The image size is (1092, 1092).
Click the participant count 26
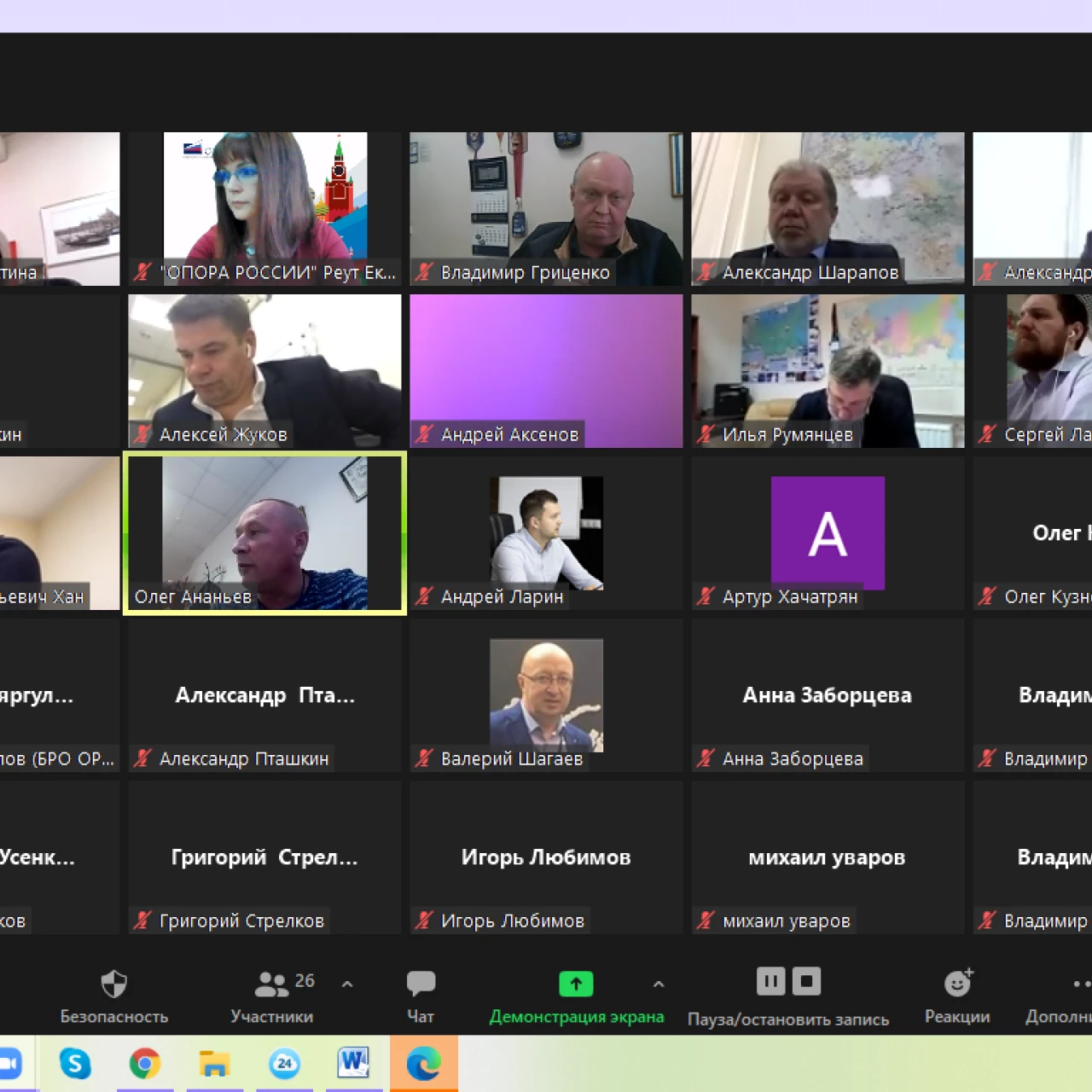[x=305, y=980]
